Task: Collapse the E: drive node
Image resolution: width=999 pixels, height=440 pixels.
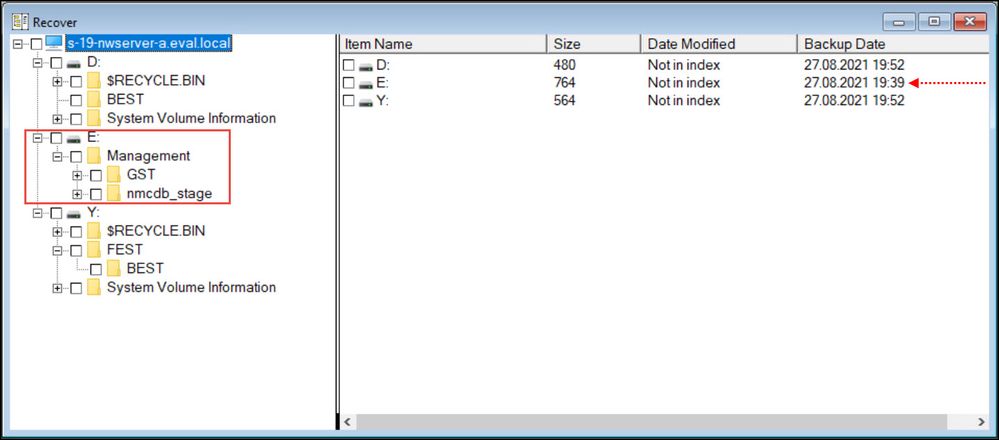Action: coord(38,138)
